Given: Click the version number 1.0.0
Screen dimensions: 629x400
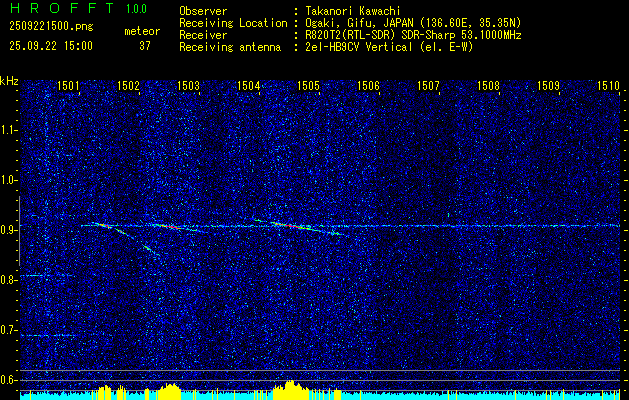Looking at the screenshot, I should pyautogui.click(x=136, y=9).
